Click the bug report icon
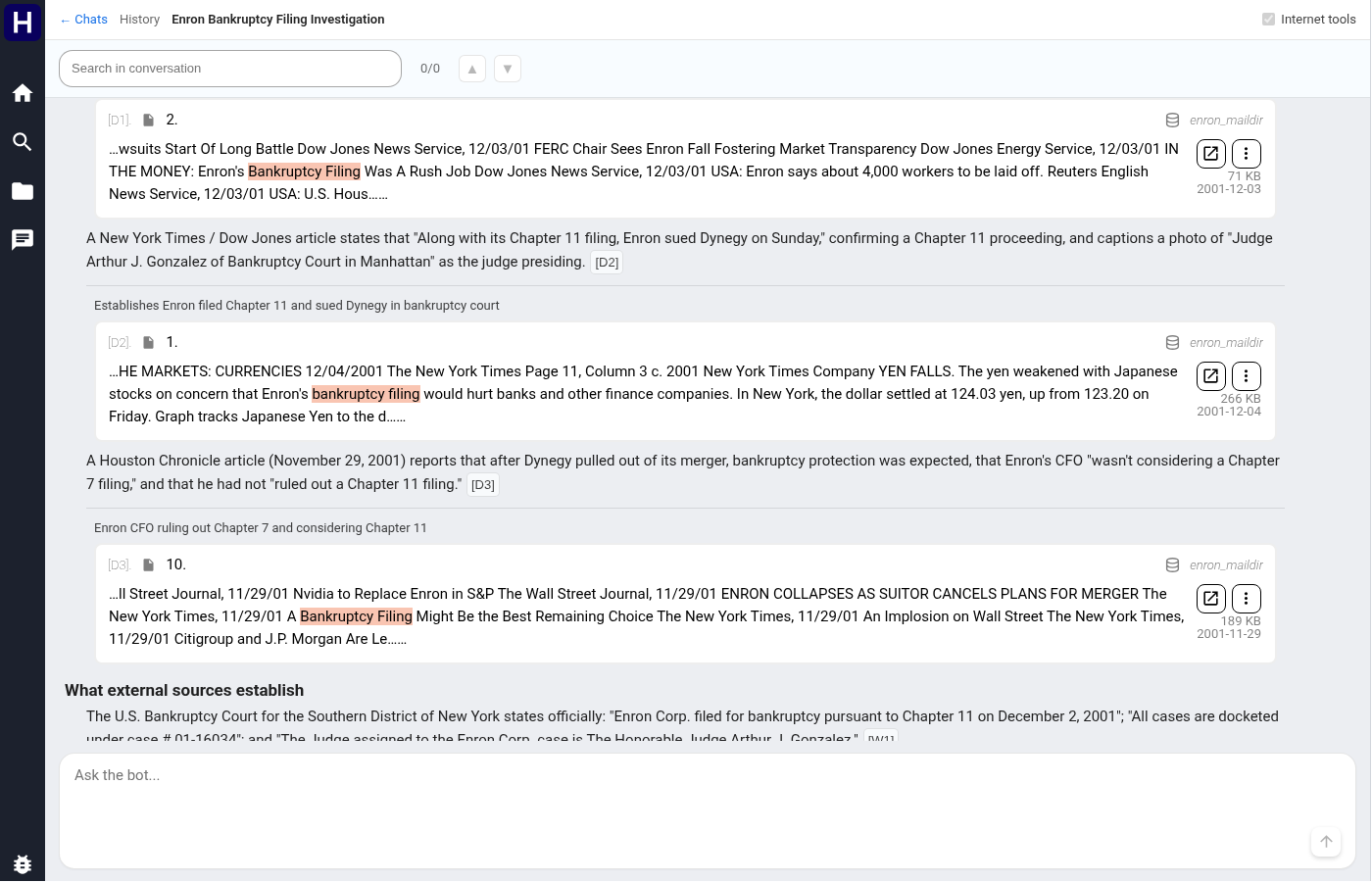1372x882 pixels. tap(23, 863)
